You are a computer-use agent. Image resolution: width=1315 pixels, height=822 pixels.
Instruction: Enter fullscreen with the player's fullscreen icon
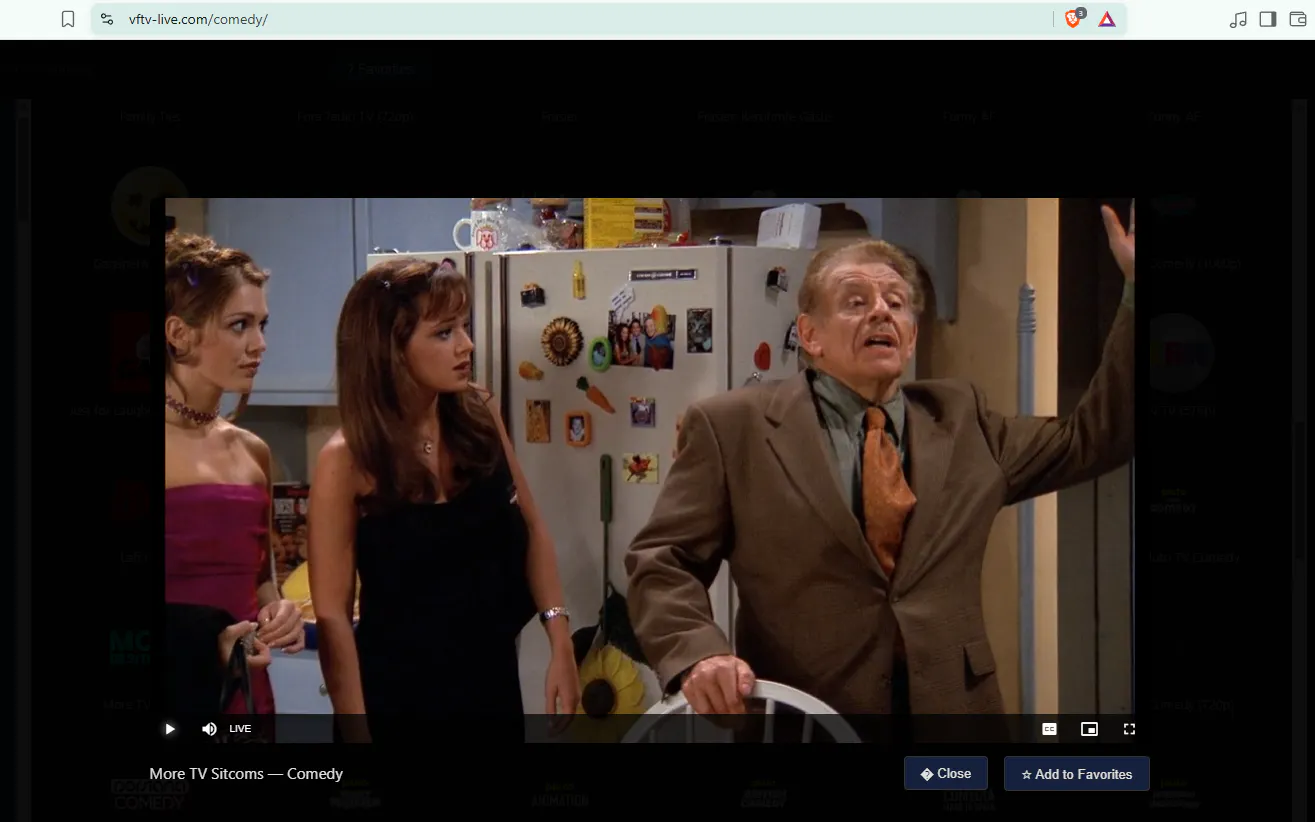1130,729
